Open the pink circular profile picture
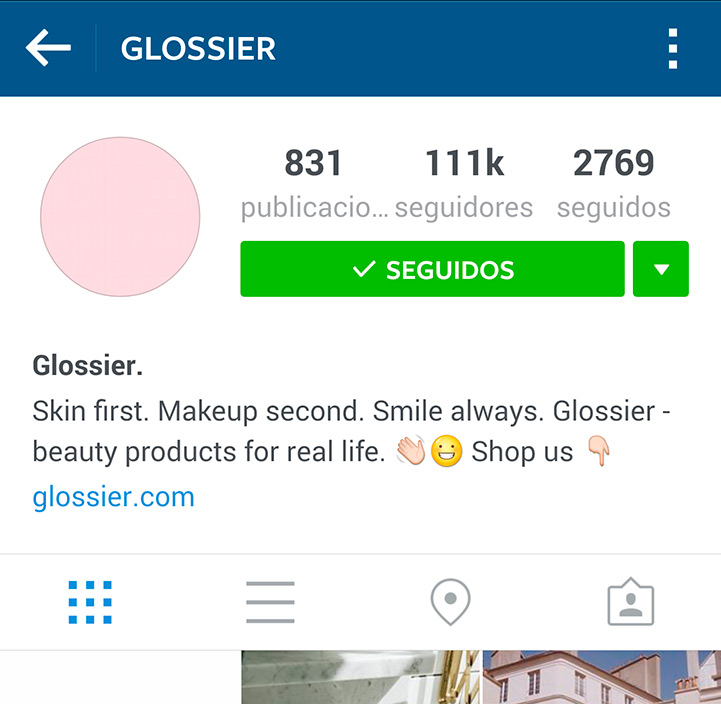The width and height of the screenshot is (721, 704). 120,217
